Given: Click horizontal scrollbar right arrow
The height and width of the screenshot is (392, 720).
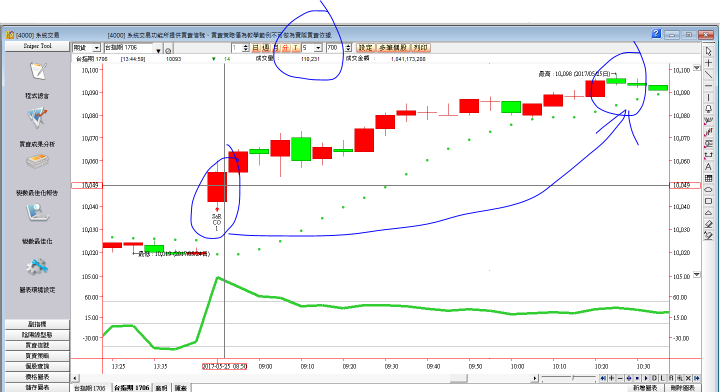Looking at the screenshot, I should click(534, 378).
